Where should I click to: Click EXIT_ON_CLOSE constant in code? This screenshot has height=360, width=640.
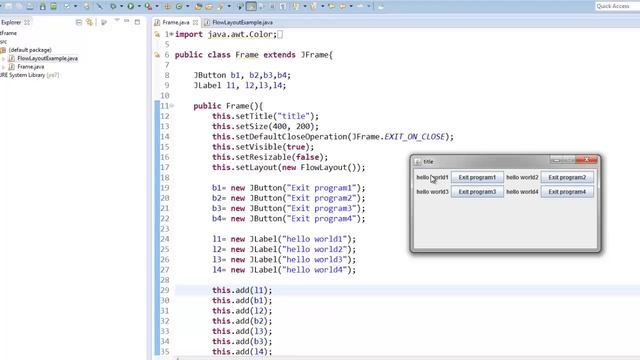[414, 137]
